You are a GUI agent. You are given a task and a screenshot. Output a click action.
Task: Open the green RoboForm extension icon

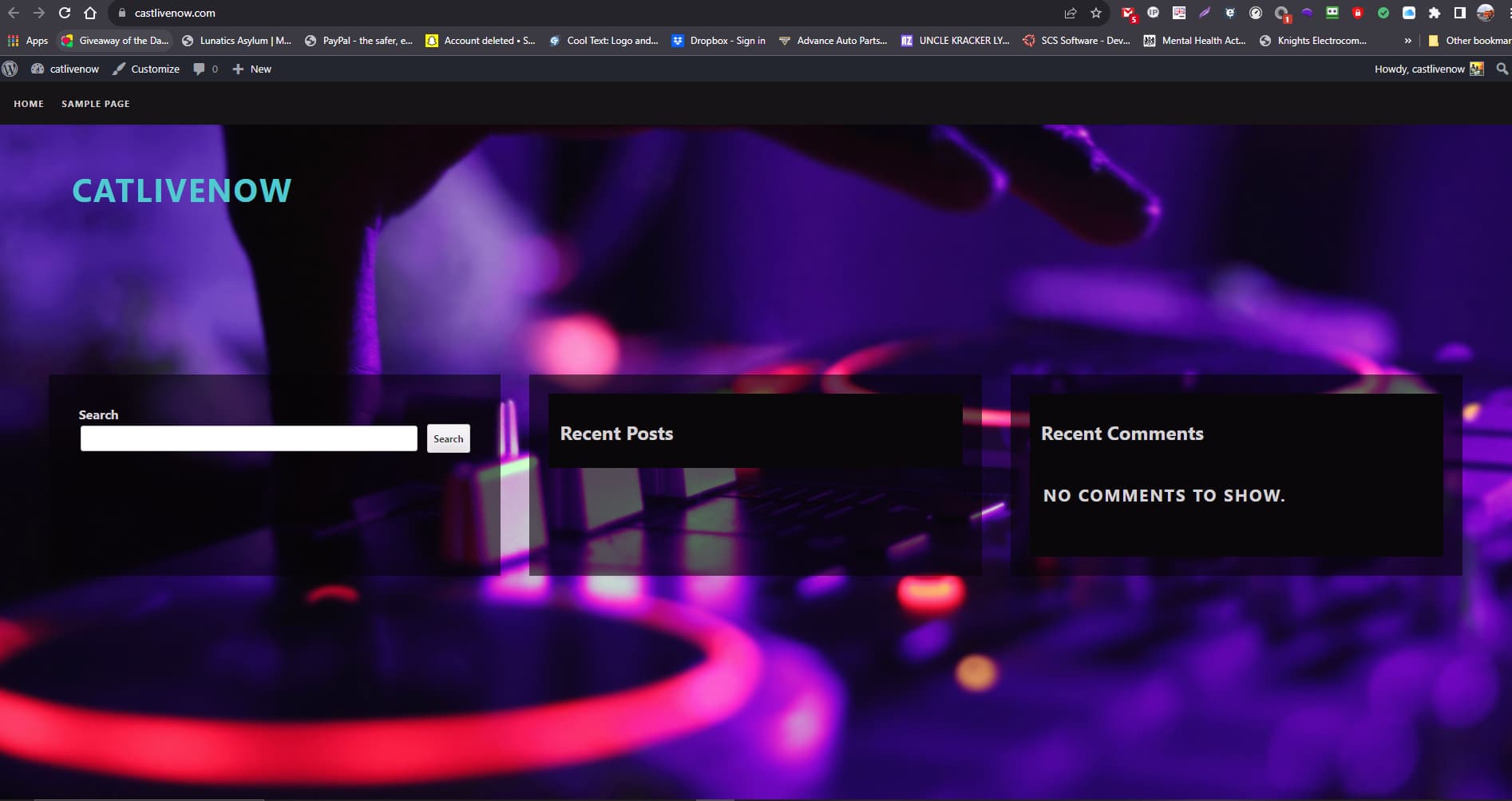[x=1332, y=13]
